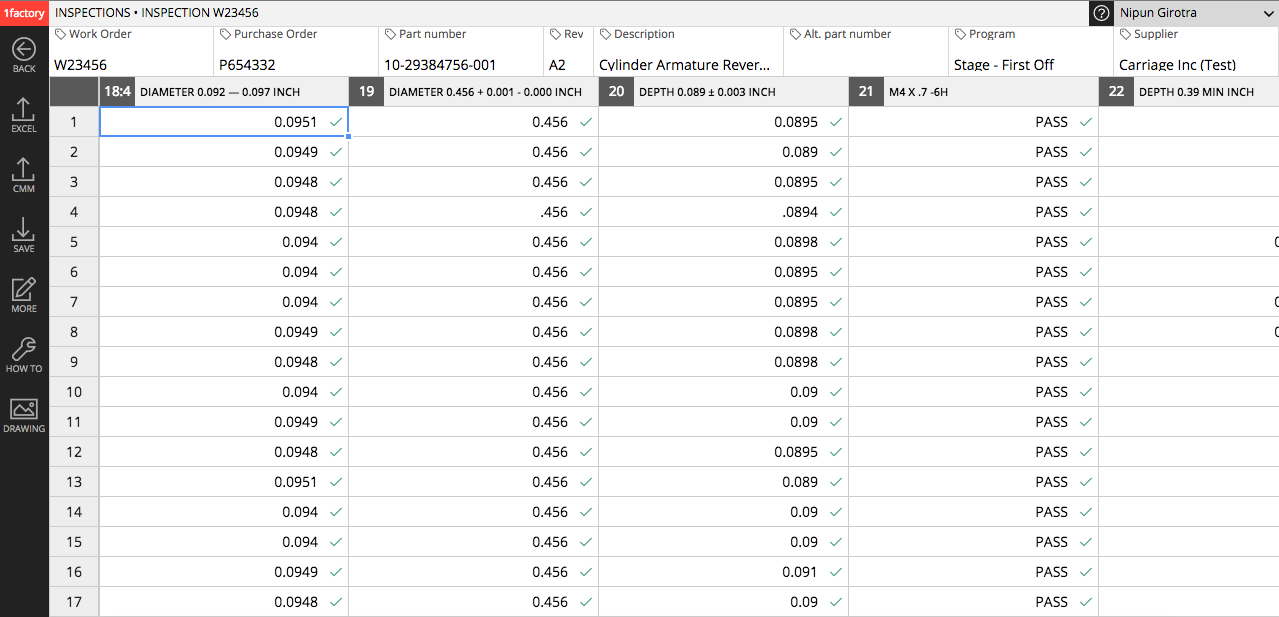
Task: Save the inspection using Save icon
Action: point(24,230)
